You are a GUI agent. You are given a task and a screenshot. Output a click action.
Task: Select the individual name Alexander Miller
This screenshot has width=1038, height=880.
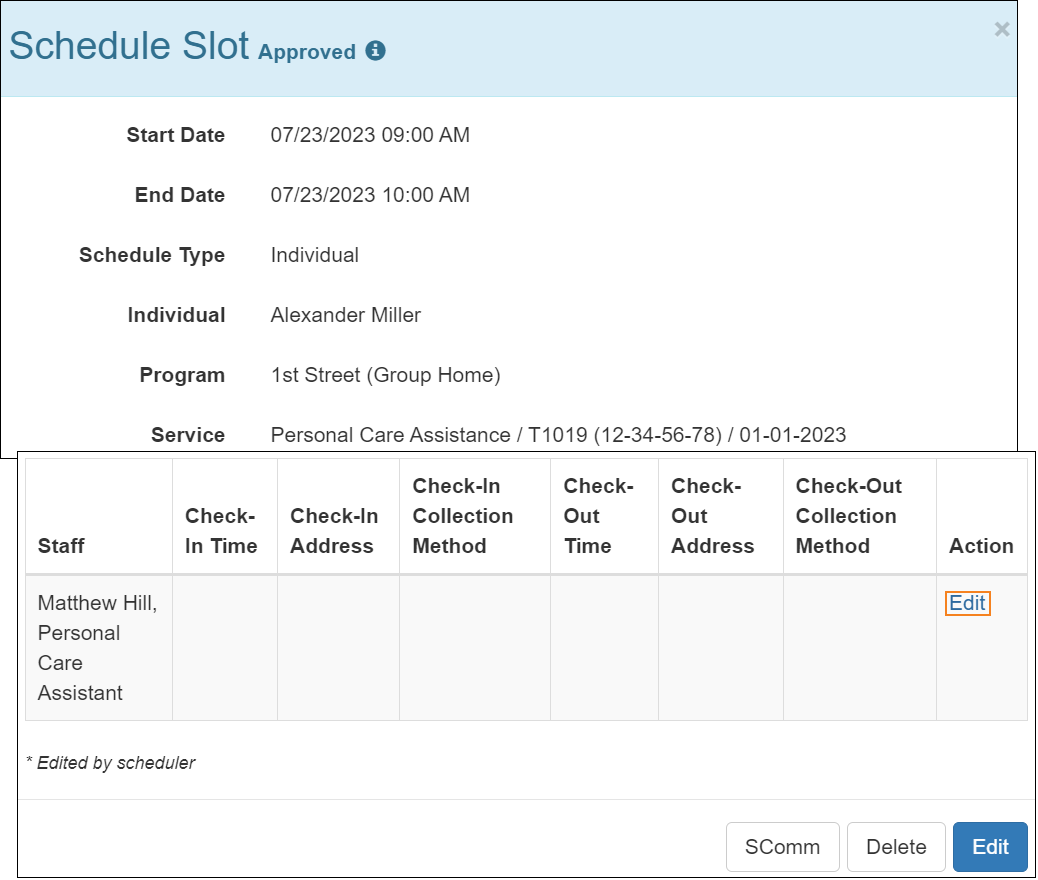pos(346,315)
